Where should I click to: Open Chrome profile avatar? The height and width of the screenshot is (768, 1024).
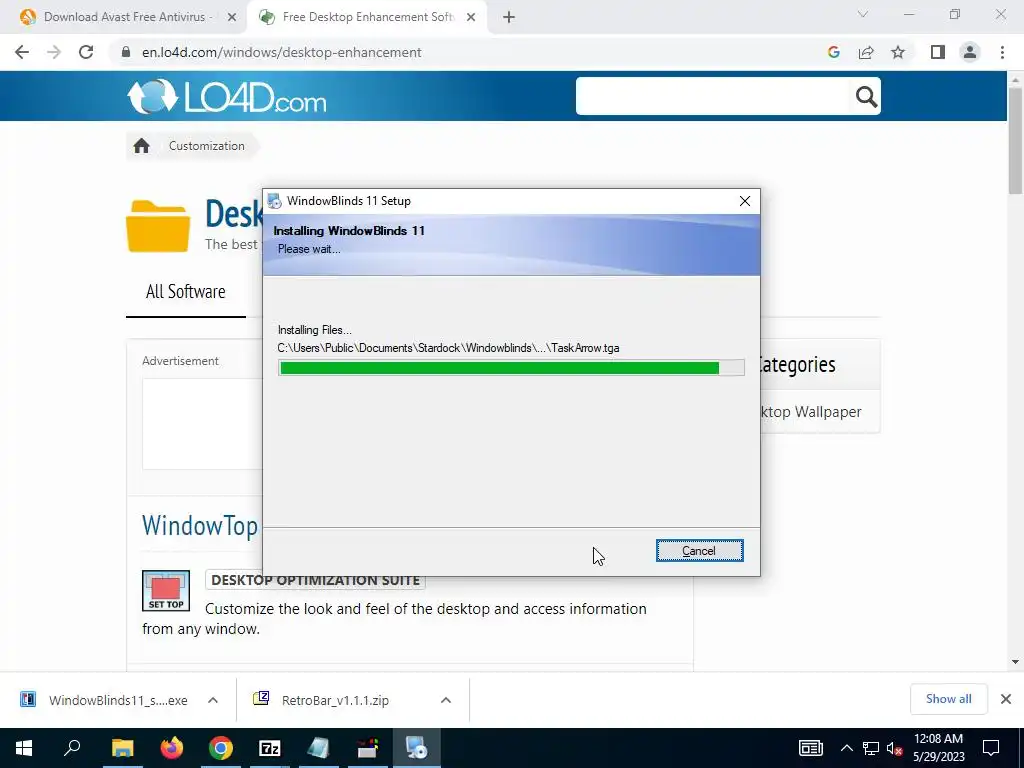(x=970, y=52)
